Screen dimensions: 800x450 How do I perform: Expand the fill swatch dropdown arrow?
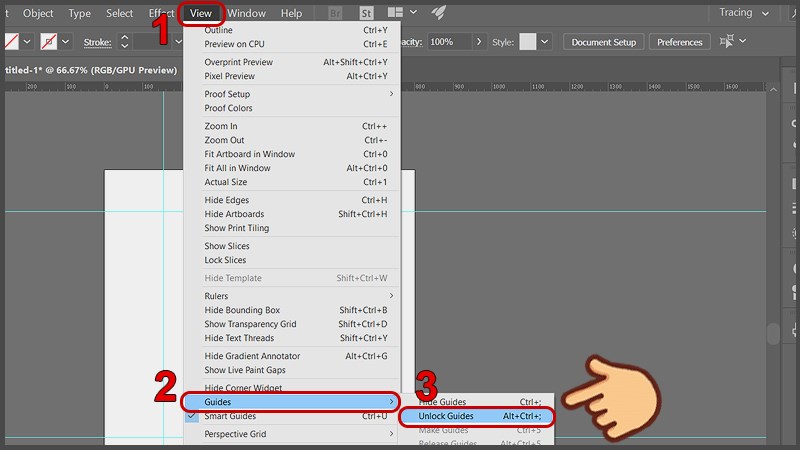(x=27, y=41)
